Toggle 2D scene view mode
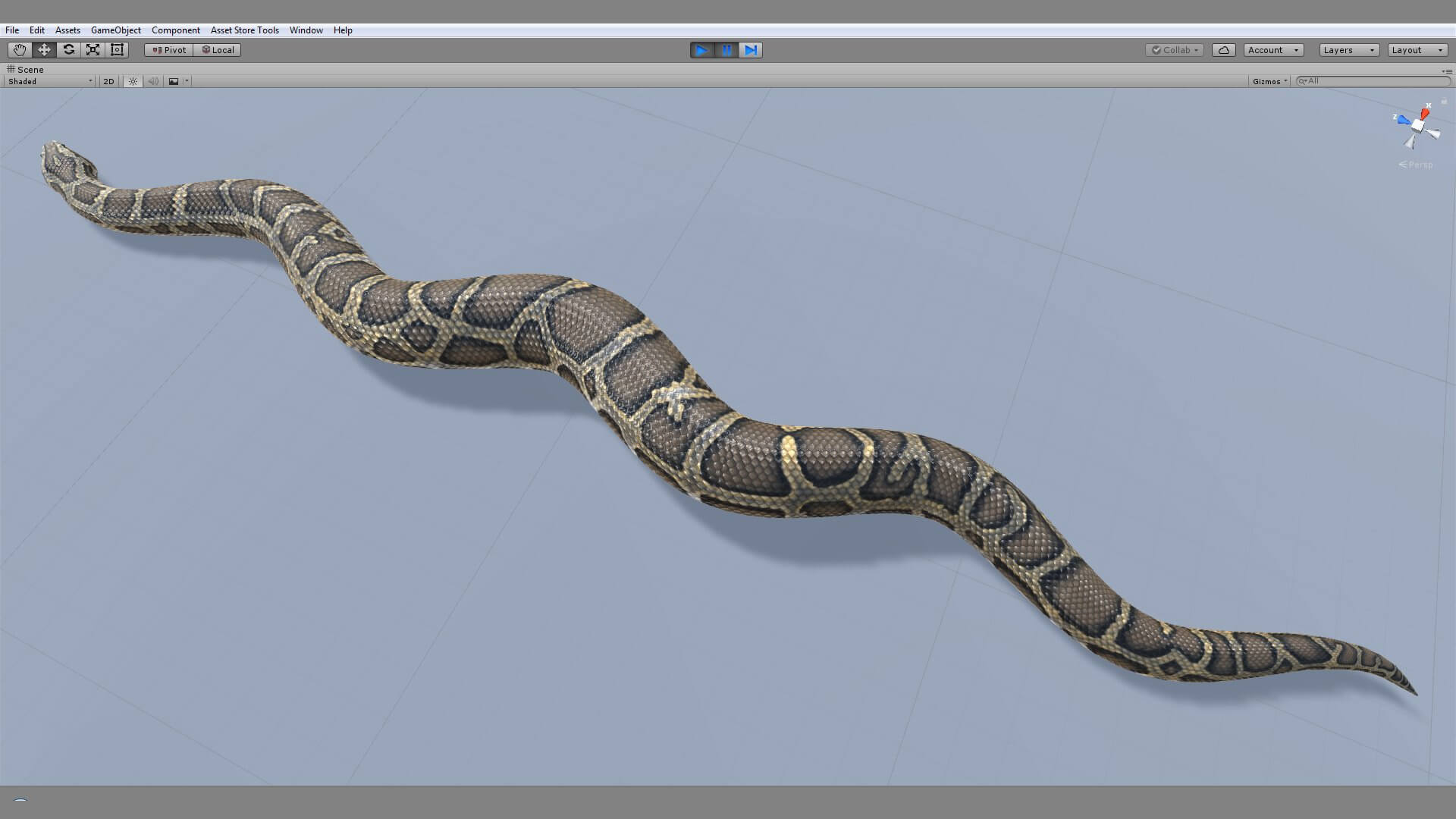The height and width of the screenshot is (819, 1456). click(x=108, y=81)
